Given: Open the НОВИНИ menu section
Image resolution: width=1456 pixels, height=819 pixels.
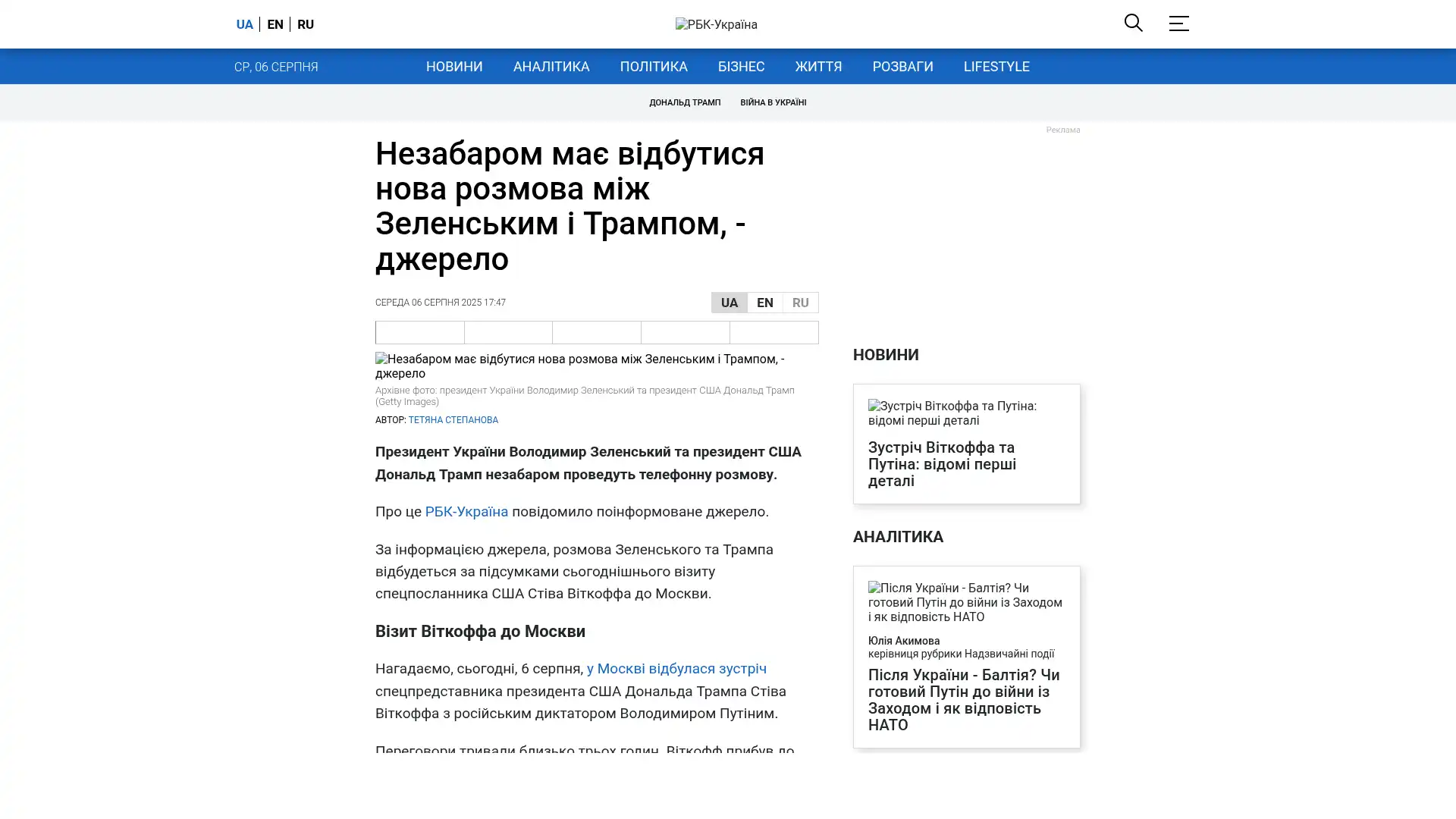Looking at the screenshot, I should pos(453,67).
